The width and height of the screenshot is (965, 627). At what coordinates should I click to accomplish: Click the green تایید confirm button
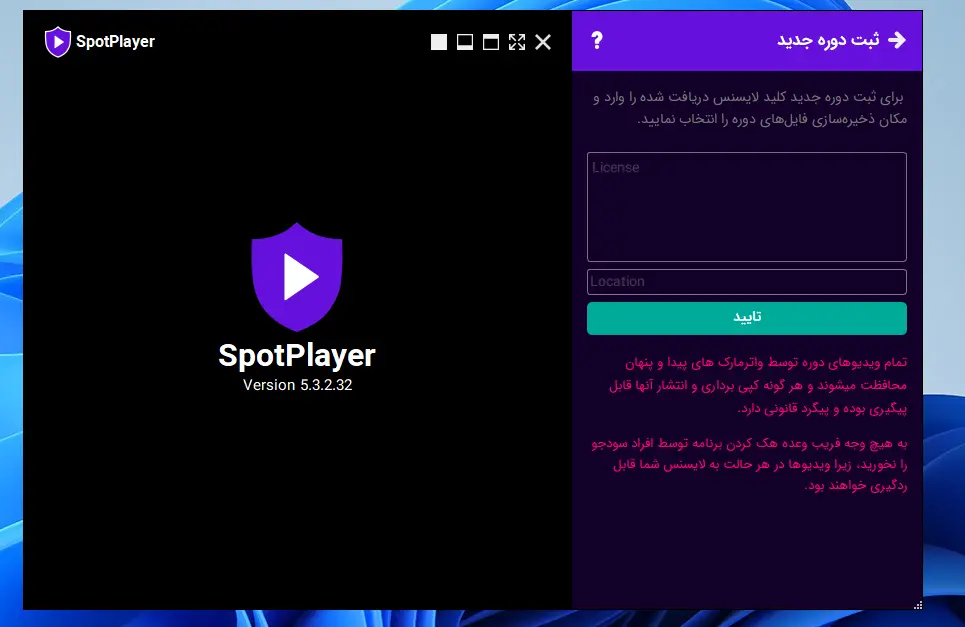(747, 318)
